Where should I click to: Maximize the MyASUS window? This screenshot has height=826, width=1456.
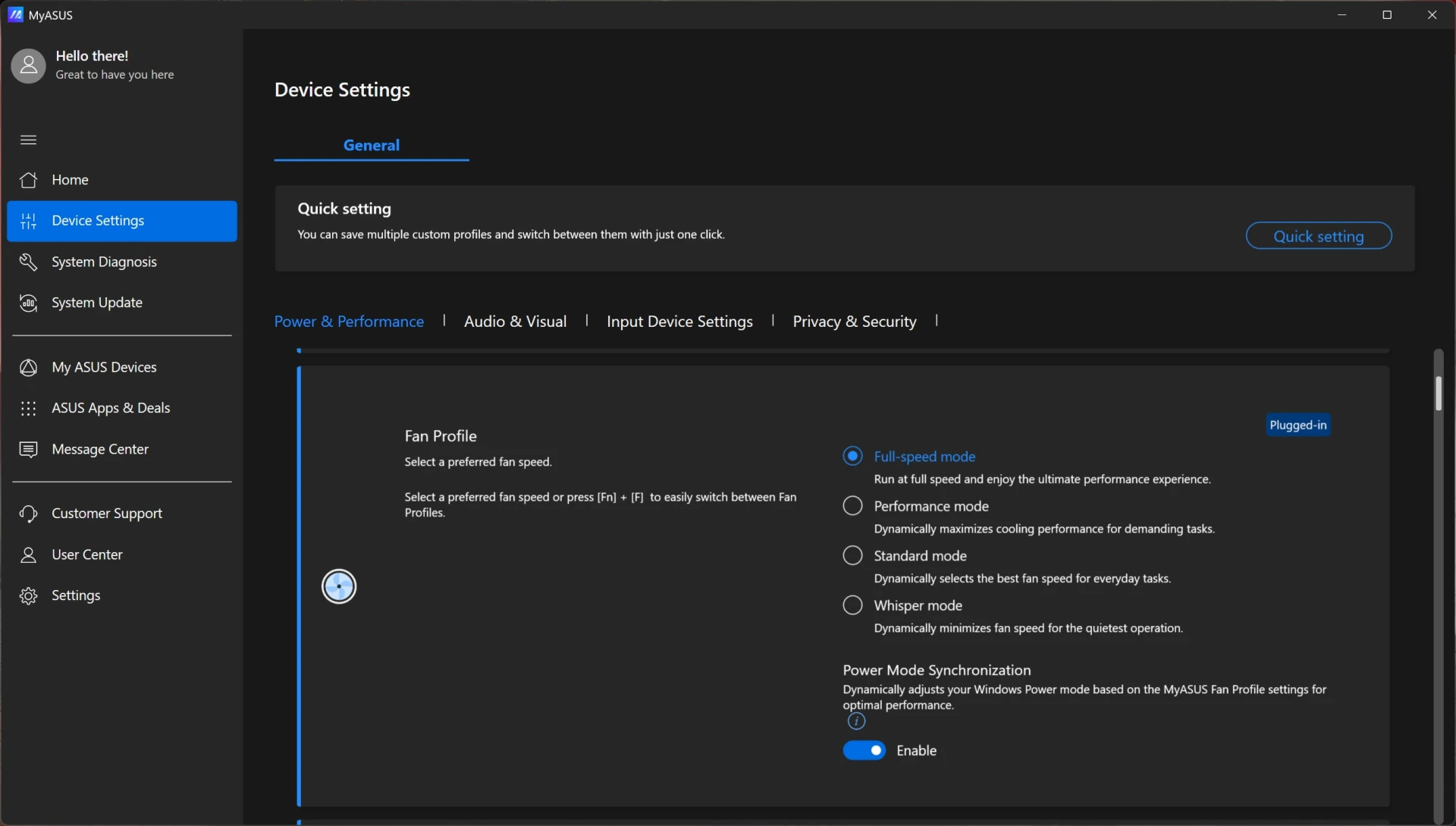coord(1387,14)
